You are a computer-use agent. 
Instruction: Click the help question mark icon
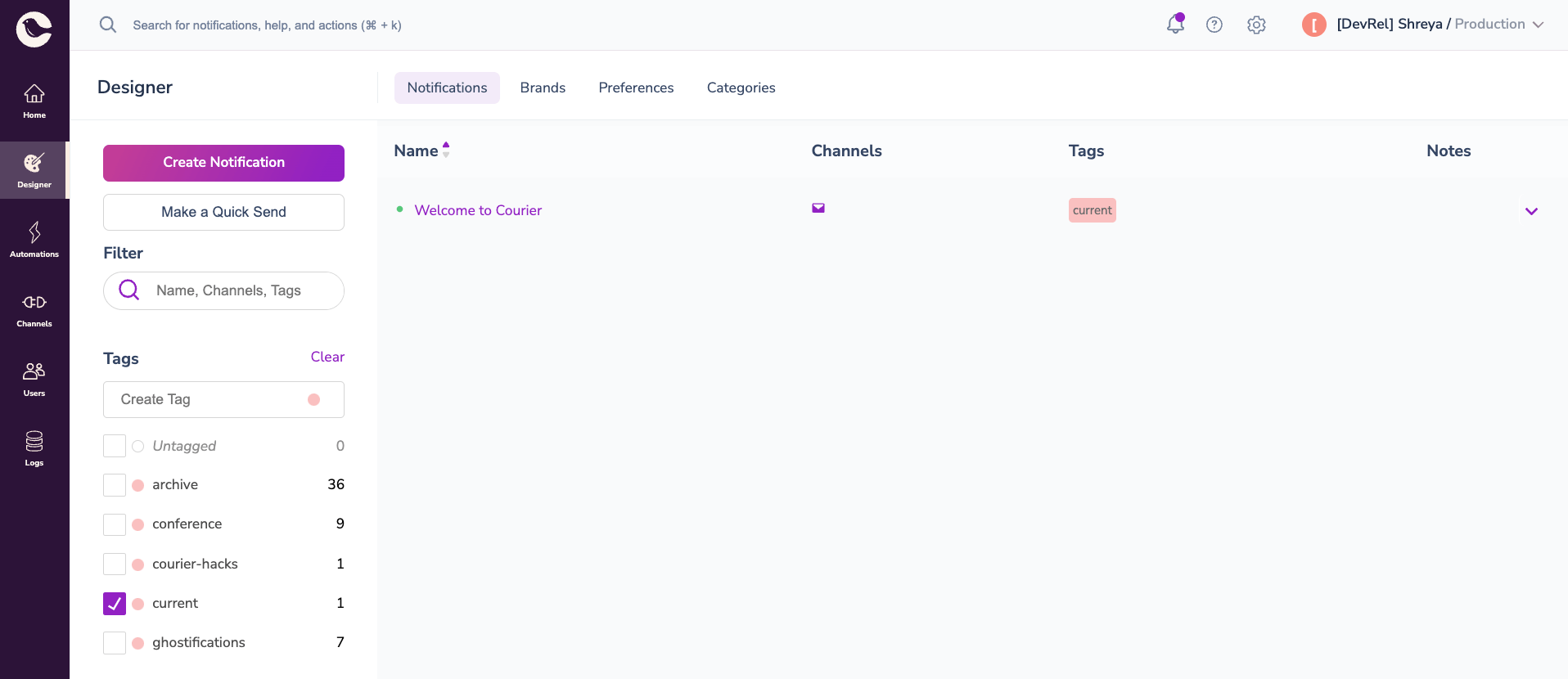1214,25
